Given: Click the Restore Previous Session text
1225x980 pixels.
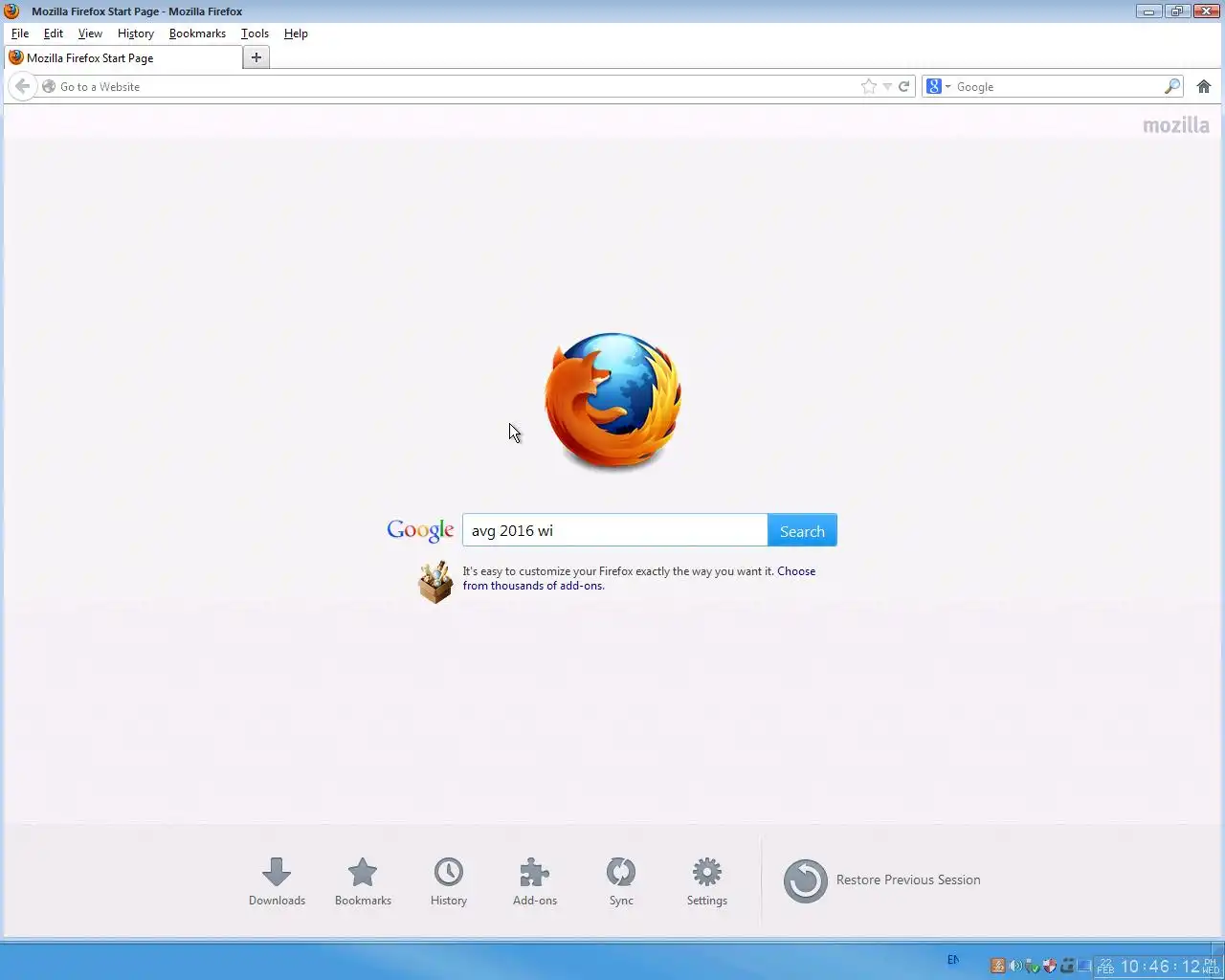Looking at the screenshot, I should click(x=908, y=880).
